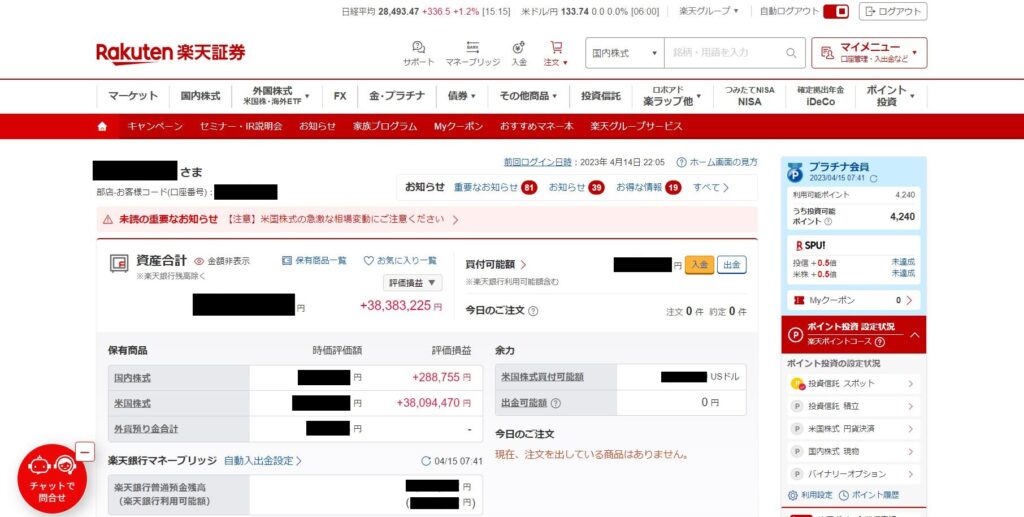Image resolution: width=1024 pixels, height=517 pixels.
Task: Open the 金・プラチナ navigation tab
Action: pos(397,96)
